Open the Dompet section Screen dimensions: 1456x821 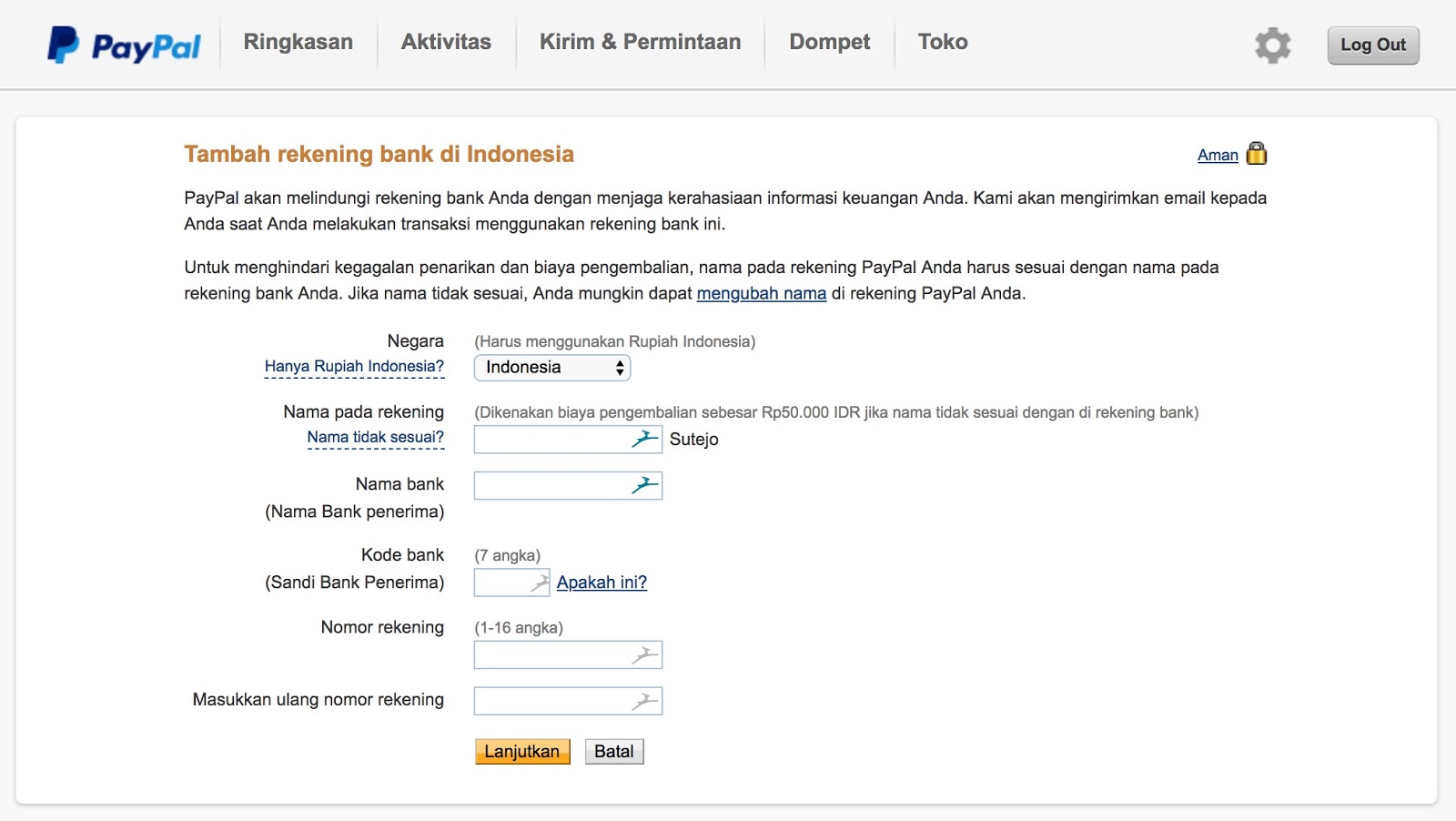pos(829,42)
